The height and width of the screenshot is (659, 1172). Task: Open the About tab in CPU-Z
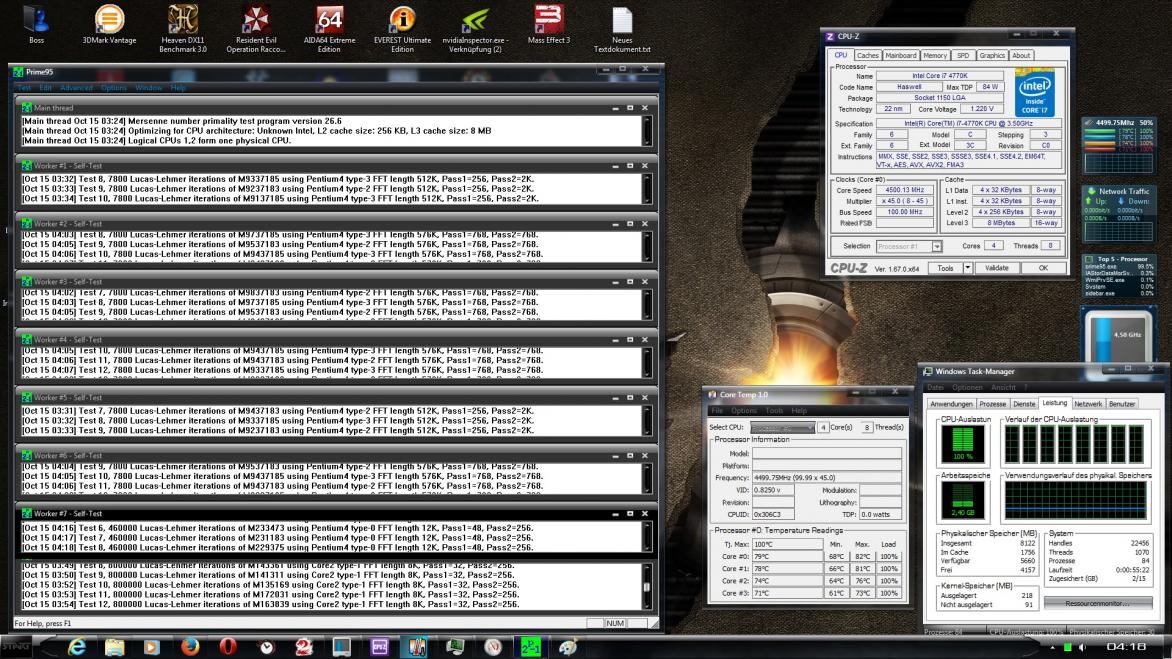tap(1021, 55)
